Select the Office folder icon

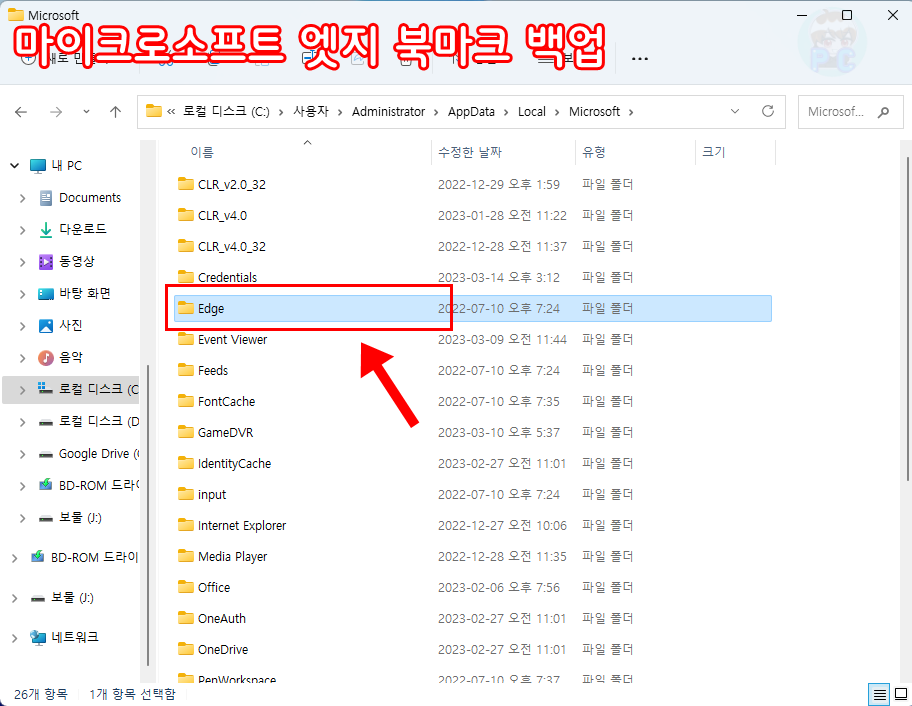coord(186,587)
